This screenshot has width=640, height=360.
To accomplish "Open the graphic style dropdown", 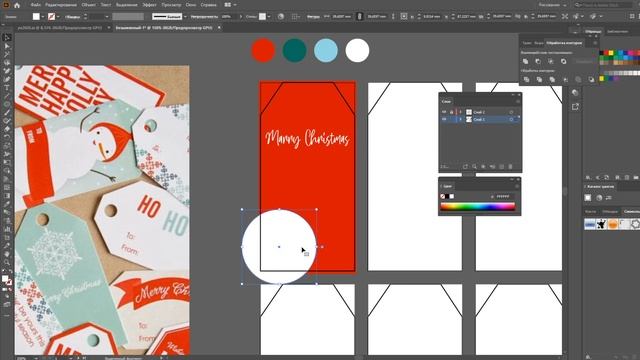I will 269,17.
